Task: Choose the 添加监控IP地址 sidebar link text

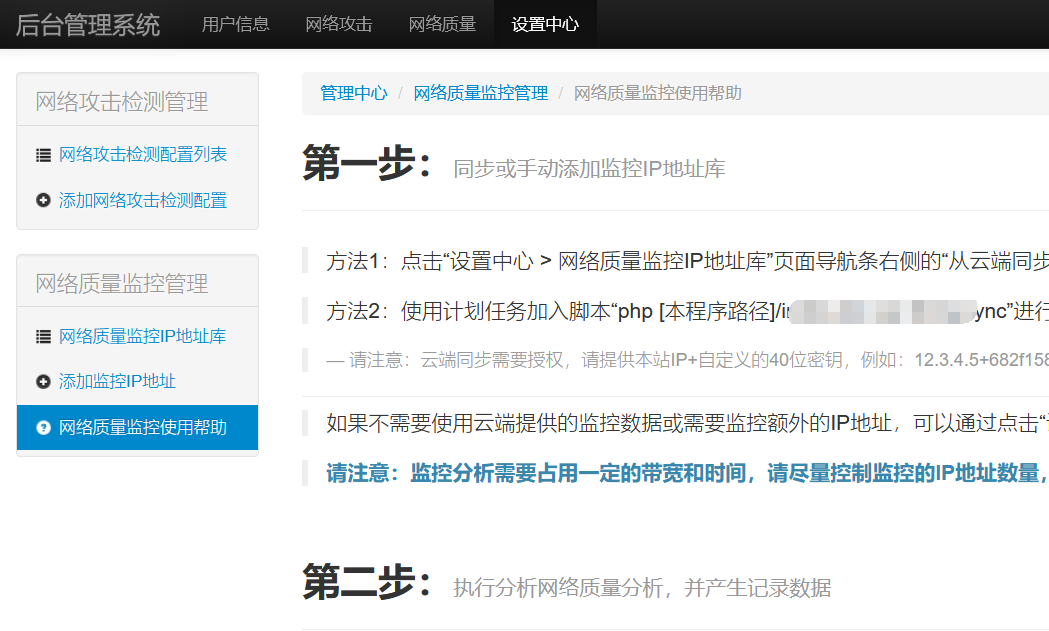Action: click(x=118, y=382)
